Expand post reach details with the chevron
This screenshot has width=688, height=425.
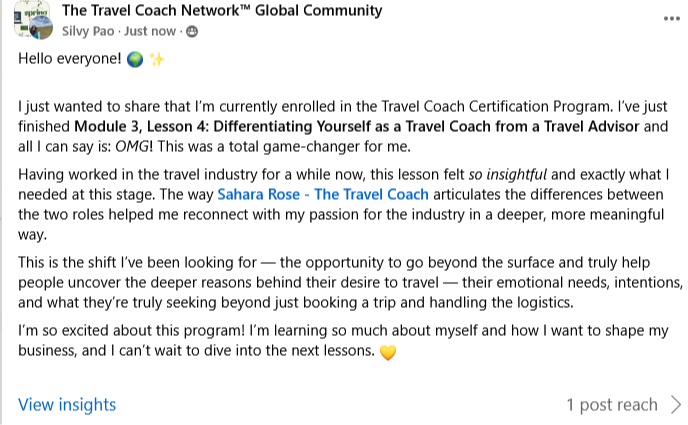point(675,405)
